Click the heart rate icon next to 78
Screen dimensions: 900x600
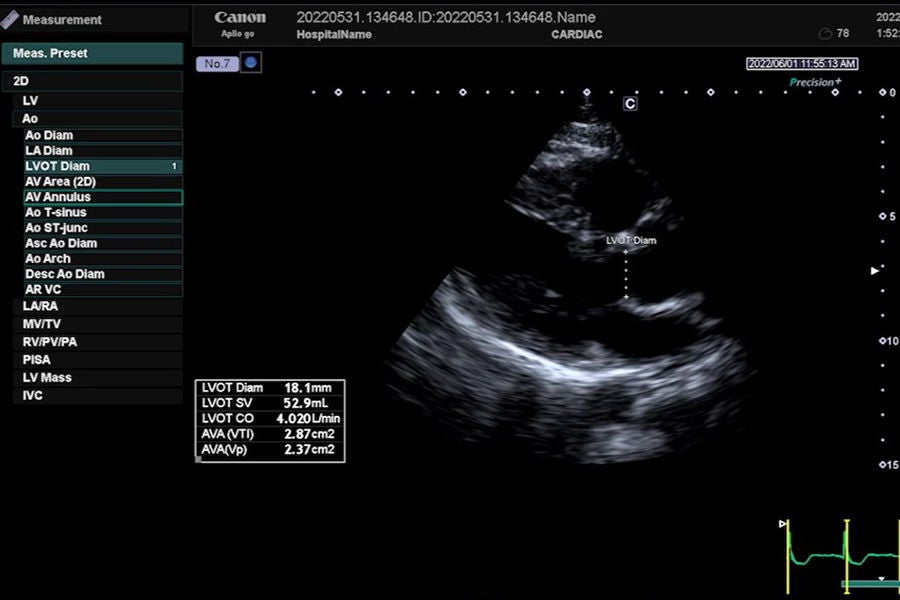click(825, 33)
